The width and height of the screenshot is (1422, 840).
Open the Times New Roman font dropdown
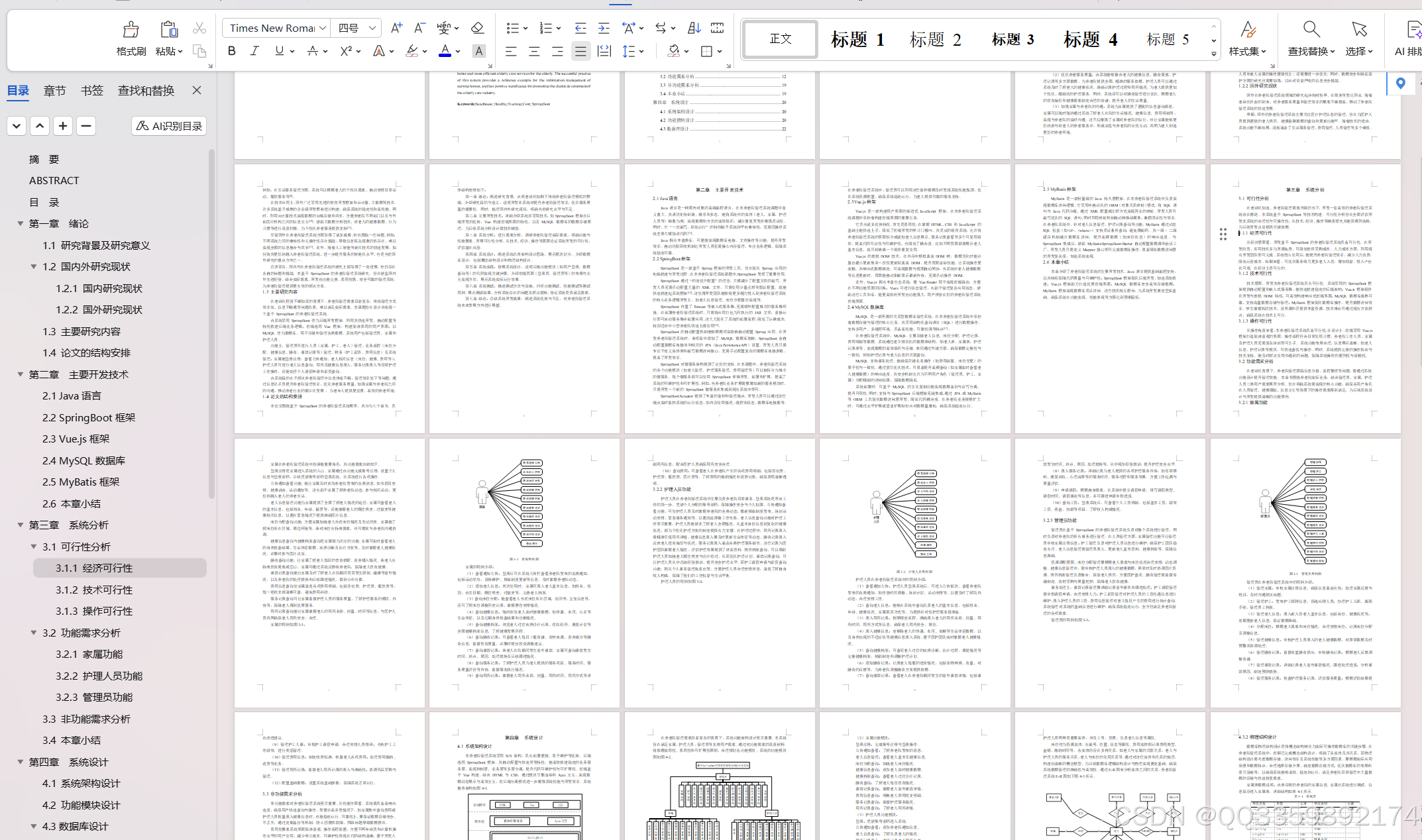(x=323, y=28)
